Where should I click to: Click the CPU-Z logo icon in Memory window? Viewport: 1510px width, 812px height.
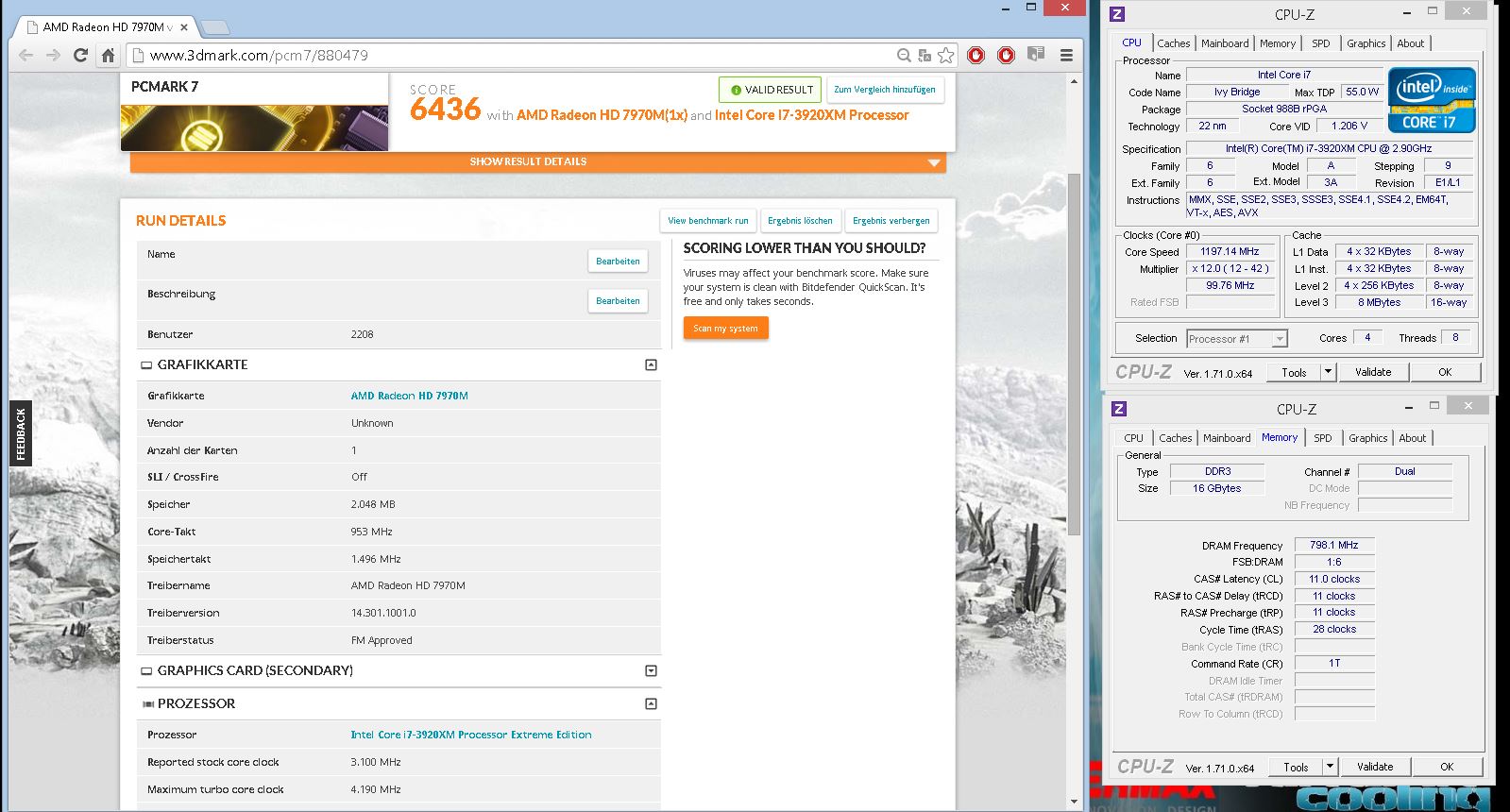1119,409
